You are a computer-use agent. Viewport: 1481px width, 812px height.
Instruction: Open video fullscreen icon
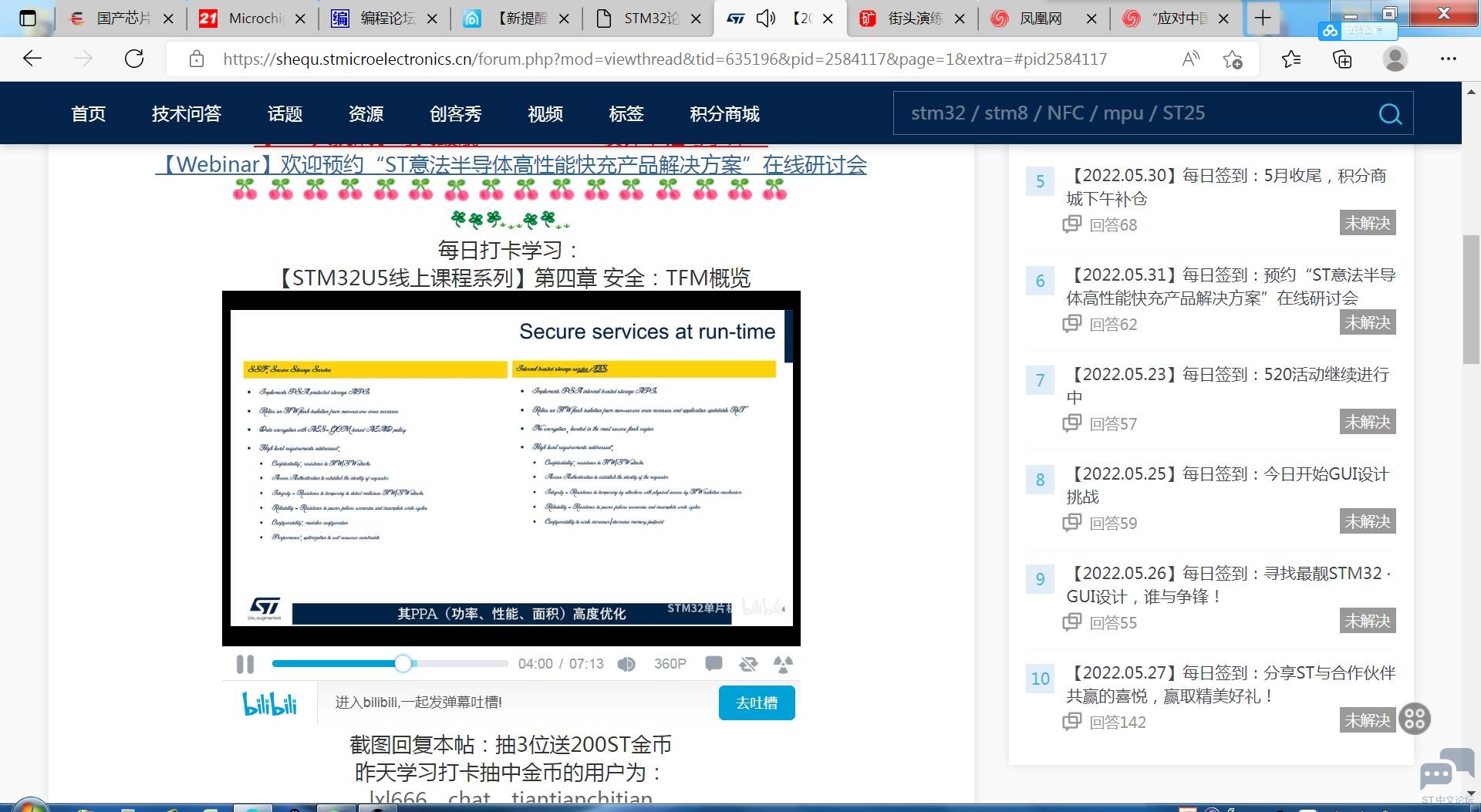[783, 664]
